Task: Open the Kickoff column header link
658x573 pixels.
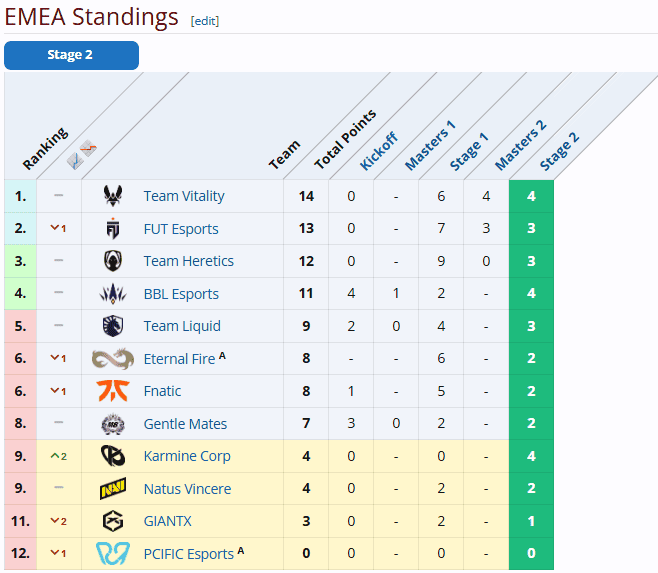Action: tap(379, 151)
